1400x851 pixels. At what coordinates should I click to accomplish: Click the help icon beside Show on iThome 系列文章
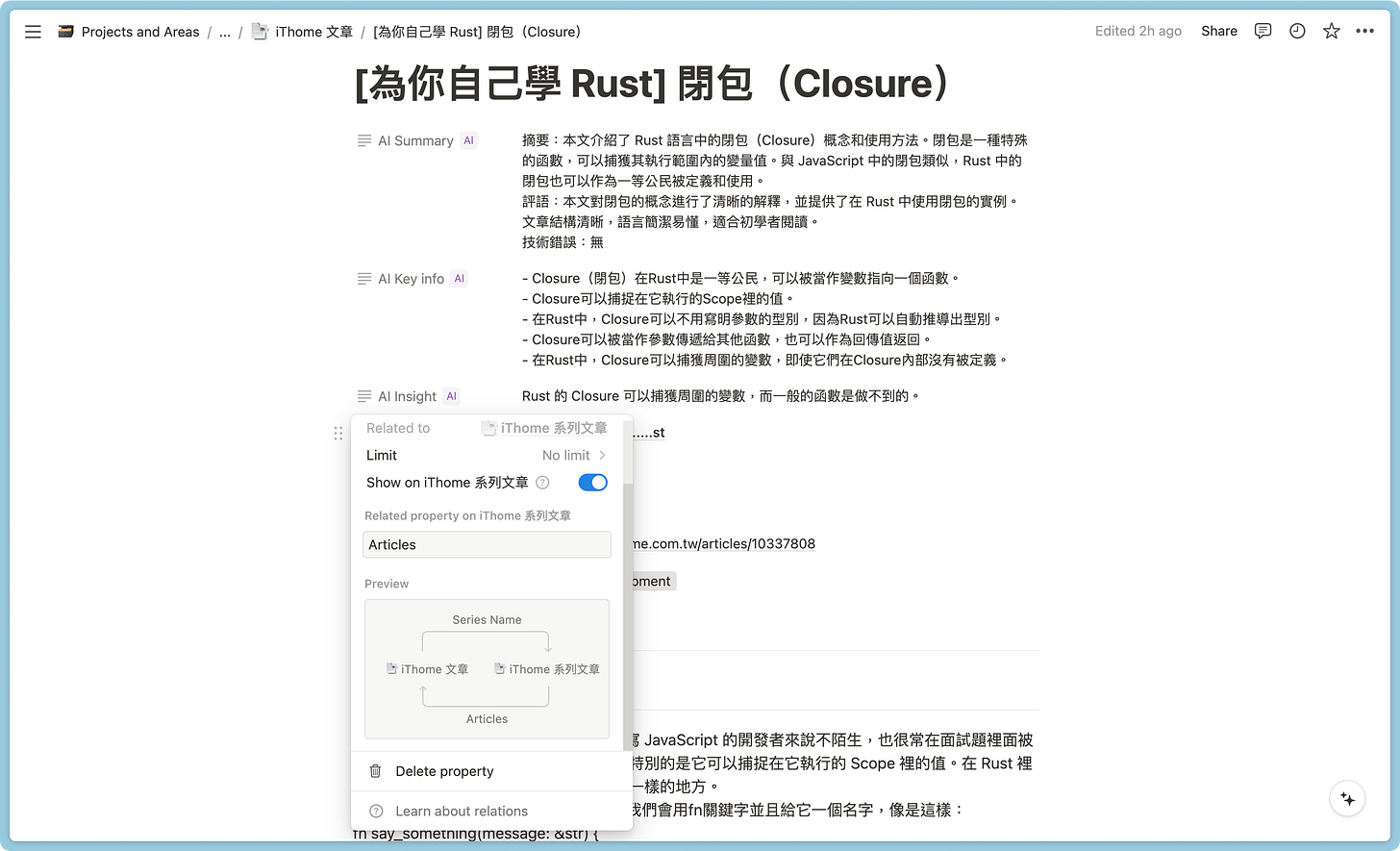click(x=542, y=483)
